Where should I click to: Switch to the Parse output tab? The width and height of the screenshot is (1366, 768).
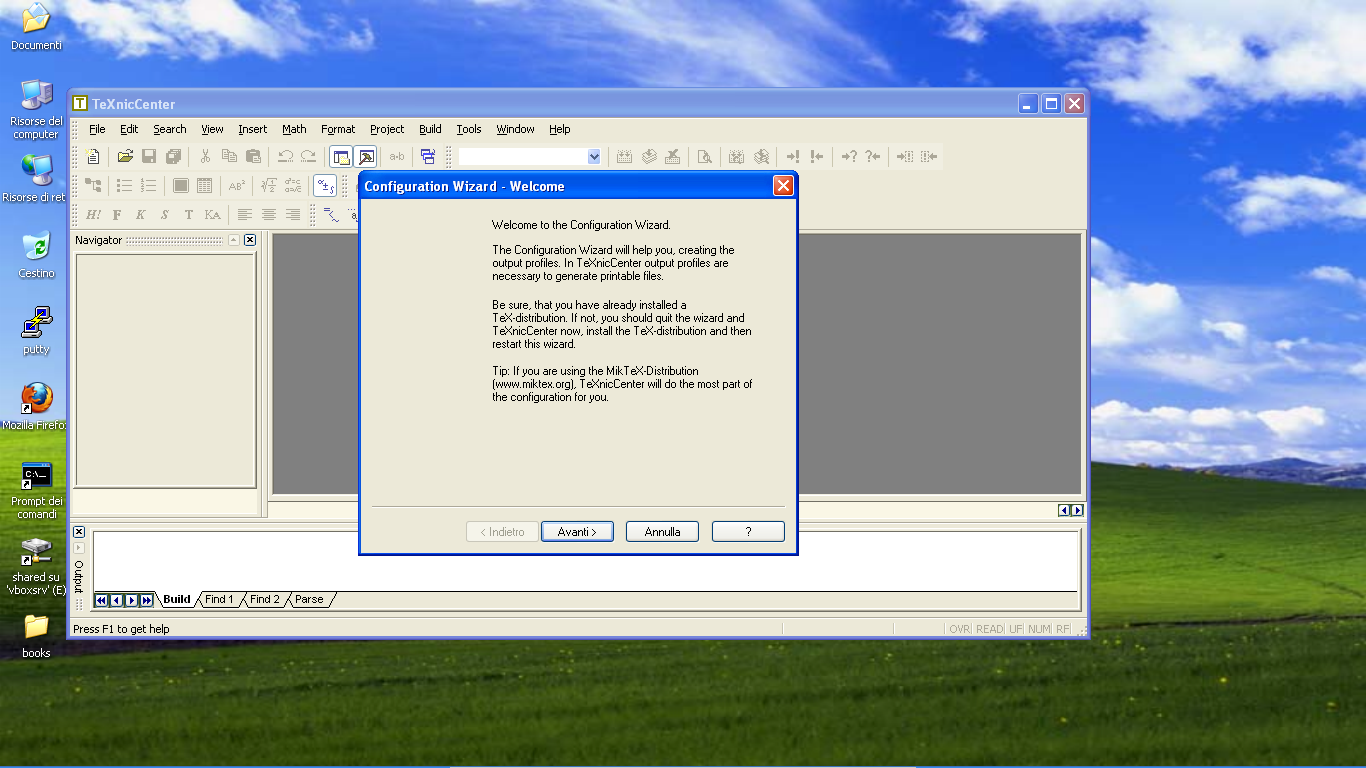(309, 600)
